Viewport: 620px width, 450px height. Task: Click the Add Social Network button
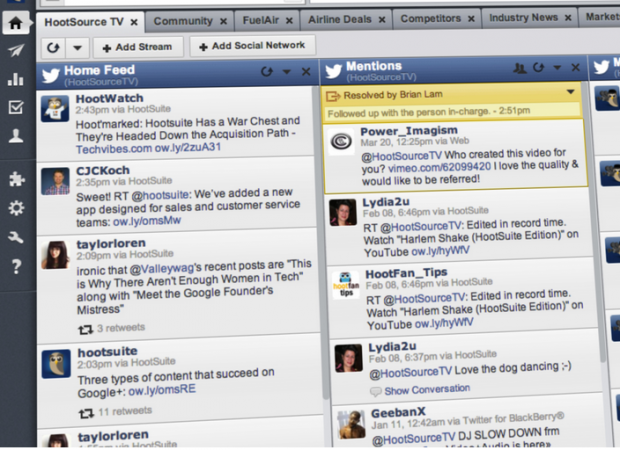click(x=252, y=46)
